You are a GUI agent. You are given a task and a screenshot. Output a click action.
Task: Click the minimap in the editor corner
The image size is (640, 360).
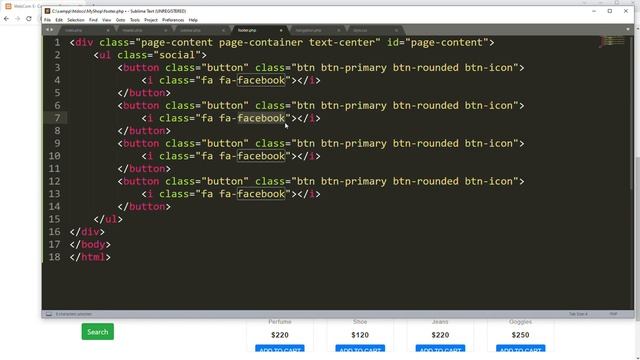click(611, 41)
